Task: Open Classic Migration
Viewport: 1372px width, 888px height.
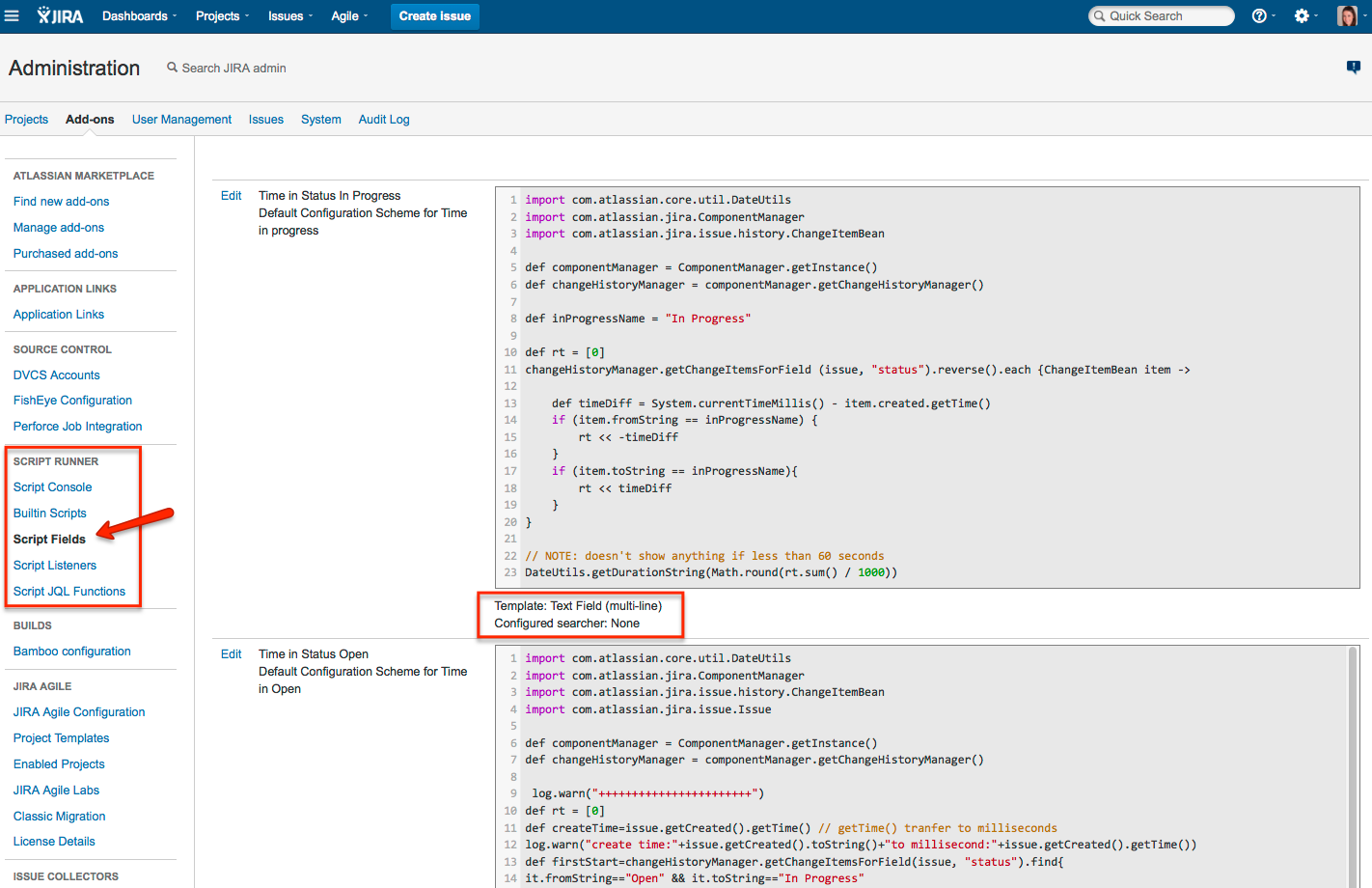Action: click(60, 816)
